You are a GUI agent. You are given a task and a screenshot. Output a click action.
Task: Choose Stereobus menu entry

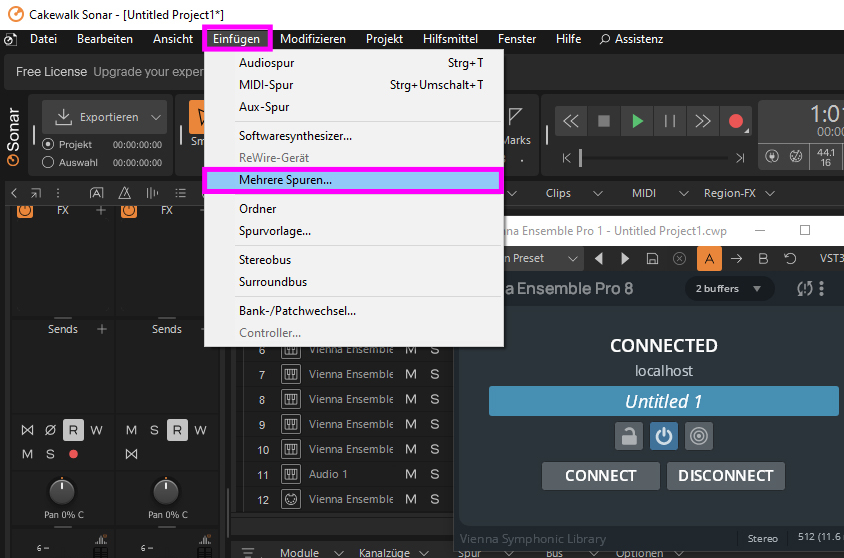pos(353,260)
